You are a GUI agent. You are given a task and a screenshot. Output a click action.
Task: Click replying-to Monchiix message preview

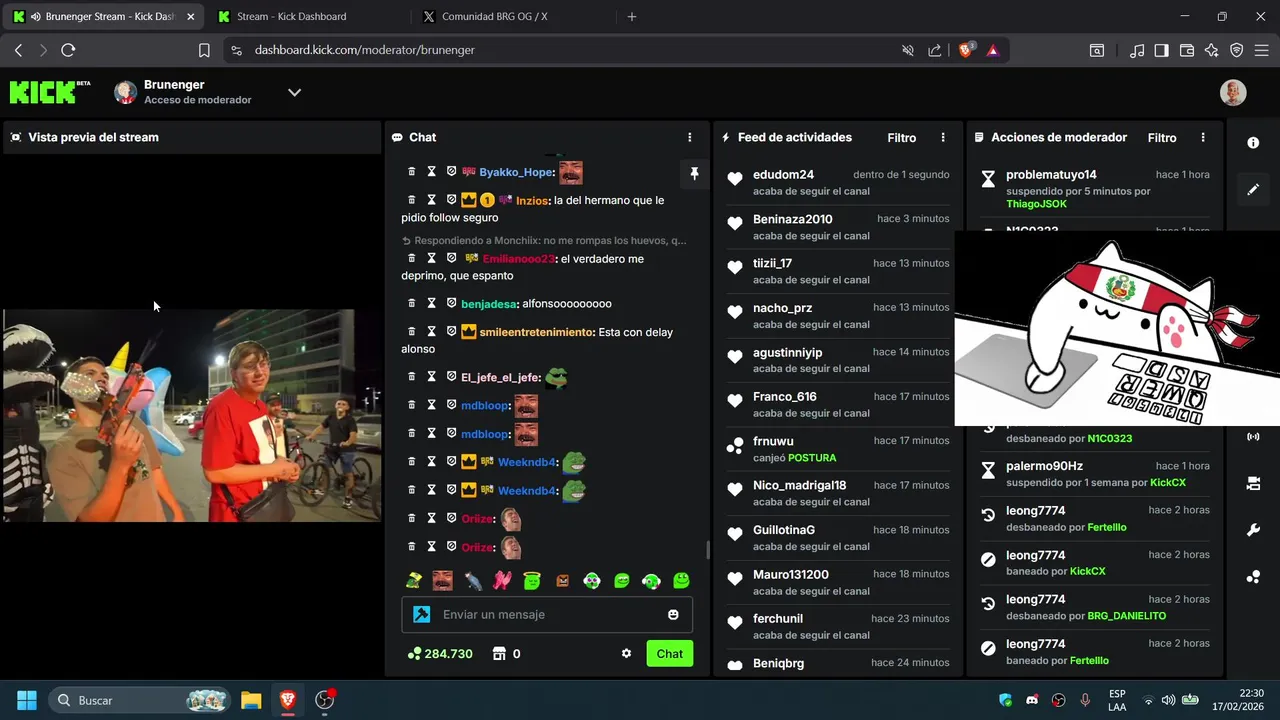coord(544,241)
